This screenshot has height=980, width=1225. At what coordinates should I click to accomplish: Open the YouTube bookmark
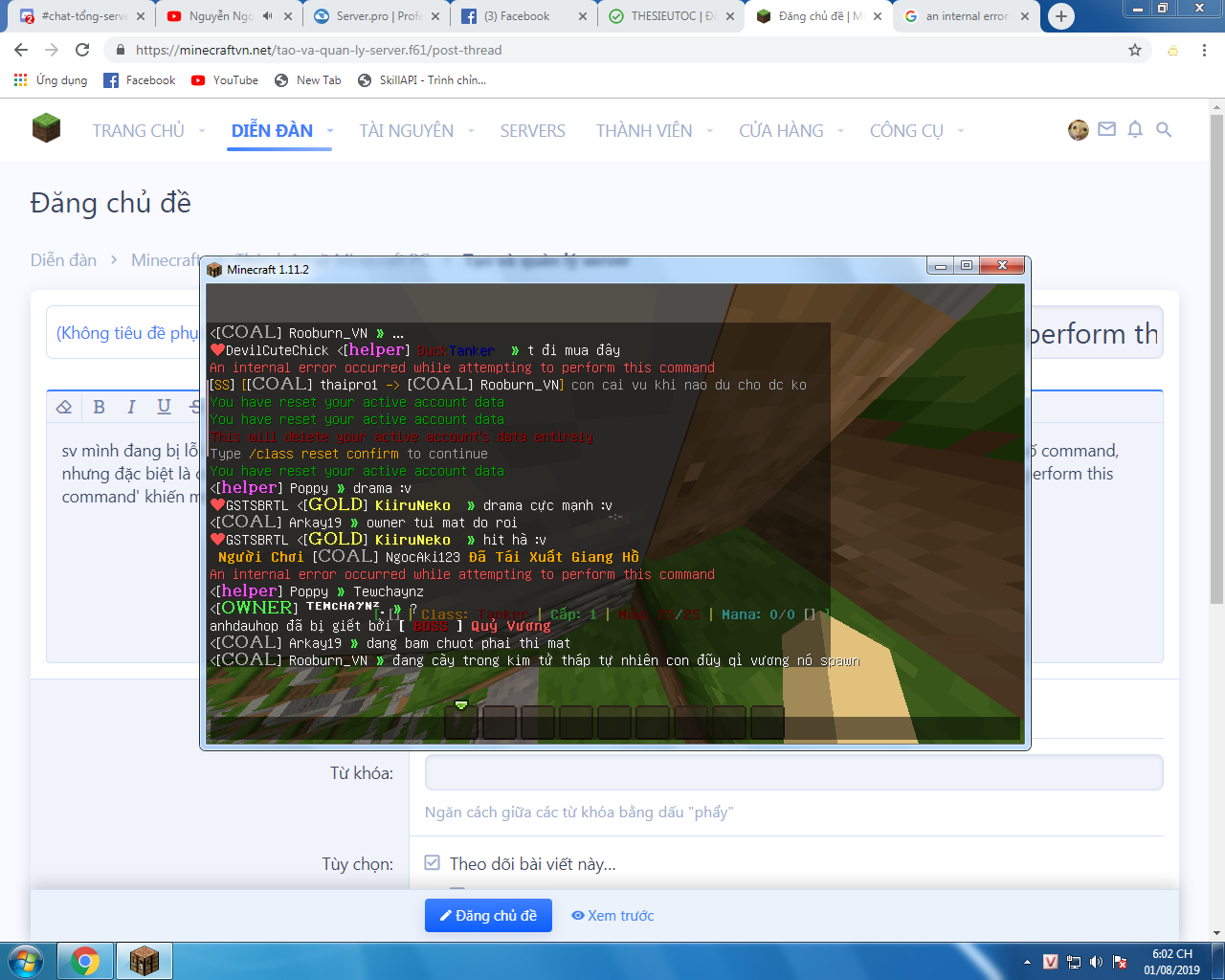(225, 80)
